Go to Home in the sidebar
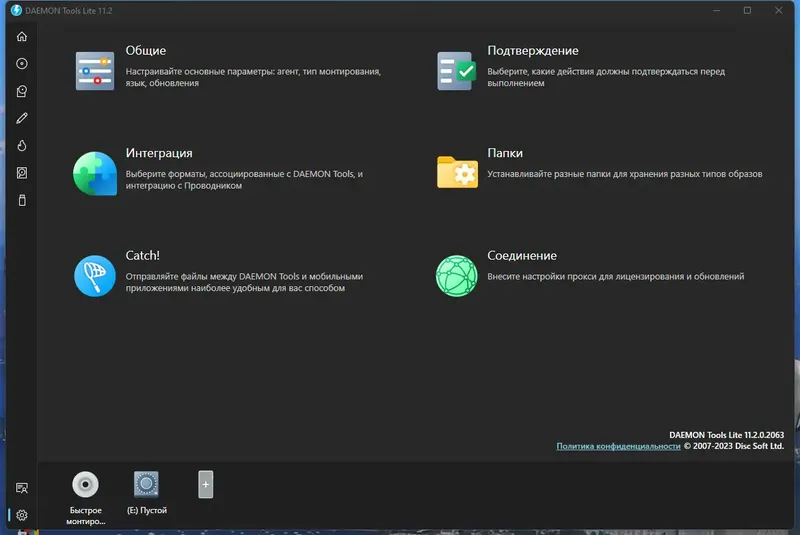Screen dimensions: 800x535 (21, 37)
